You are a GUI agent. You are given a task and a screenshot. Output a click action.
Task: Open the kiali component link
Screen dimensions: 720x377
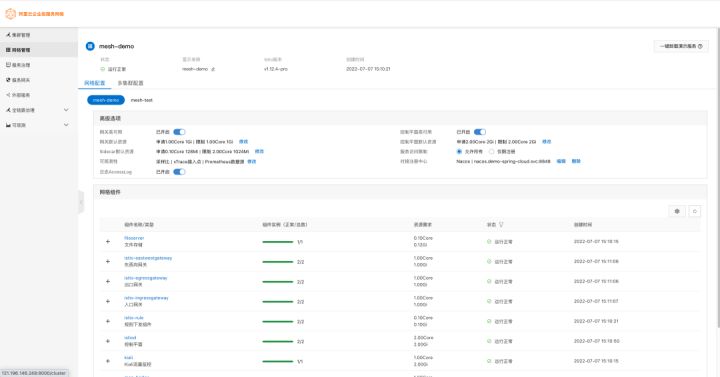129,358
